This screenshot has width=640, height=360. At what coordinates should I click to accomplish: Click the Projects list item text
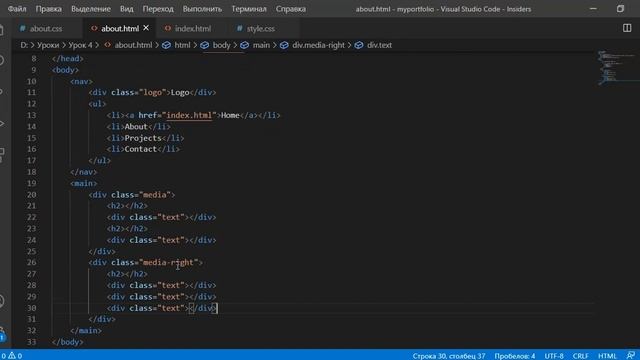143,138
